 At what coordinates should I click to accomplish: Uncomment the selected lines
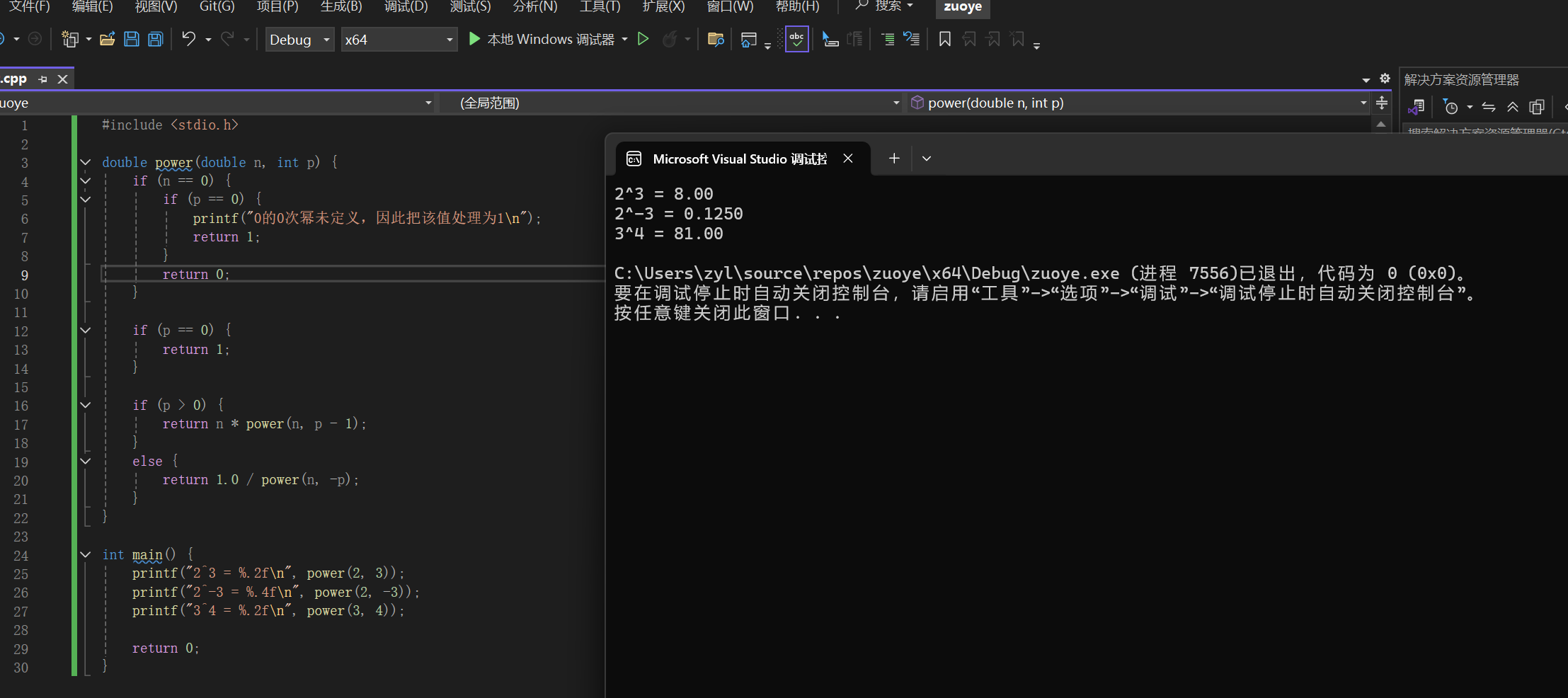tap(912, 39)
